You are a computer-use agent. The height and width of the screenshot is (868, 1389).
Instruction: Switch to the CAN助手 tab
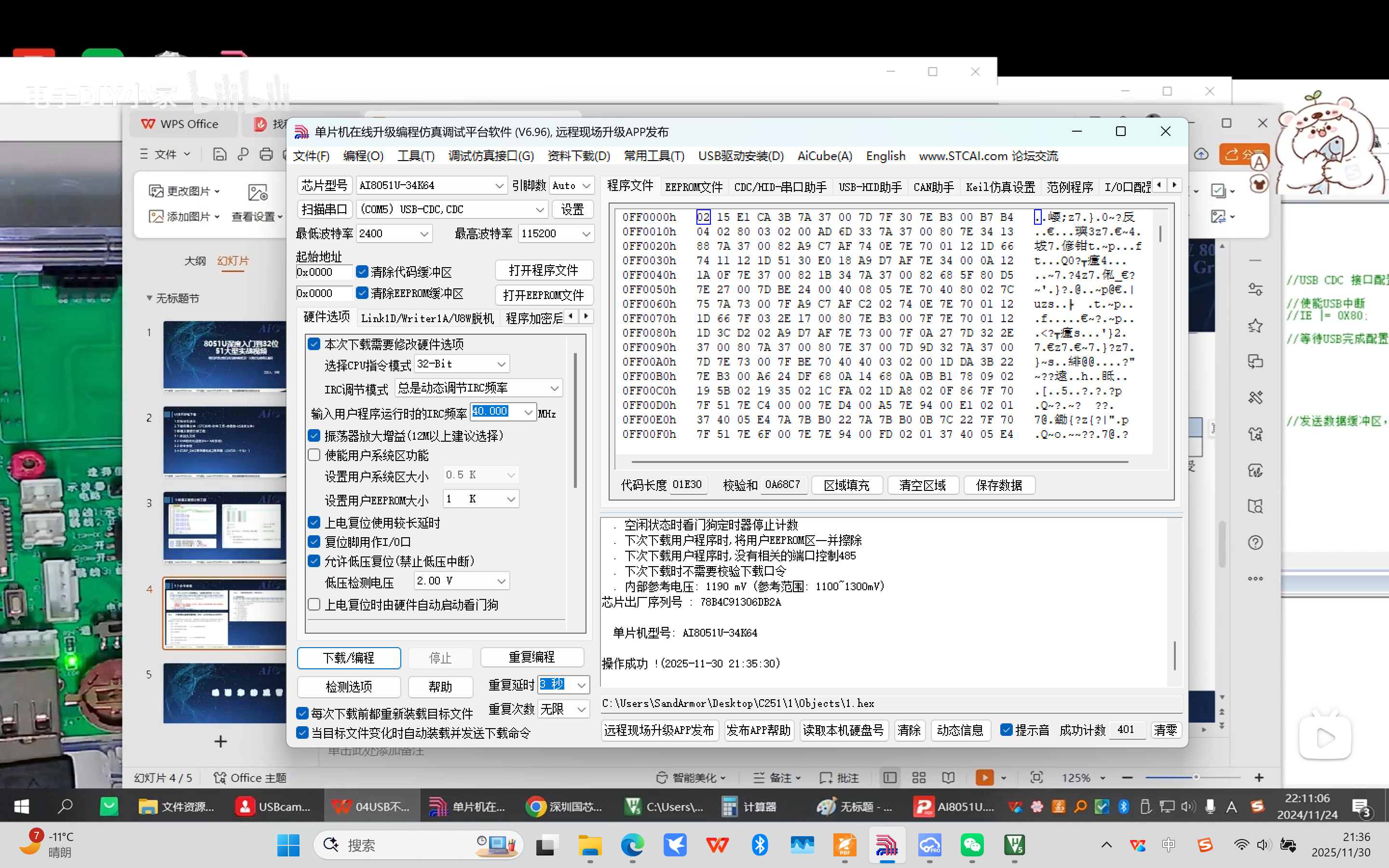pyautogui.click(x=932, y=186)
